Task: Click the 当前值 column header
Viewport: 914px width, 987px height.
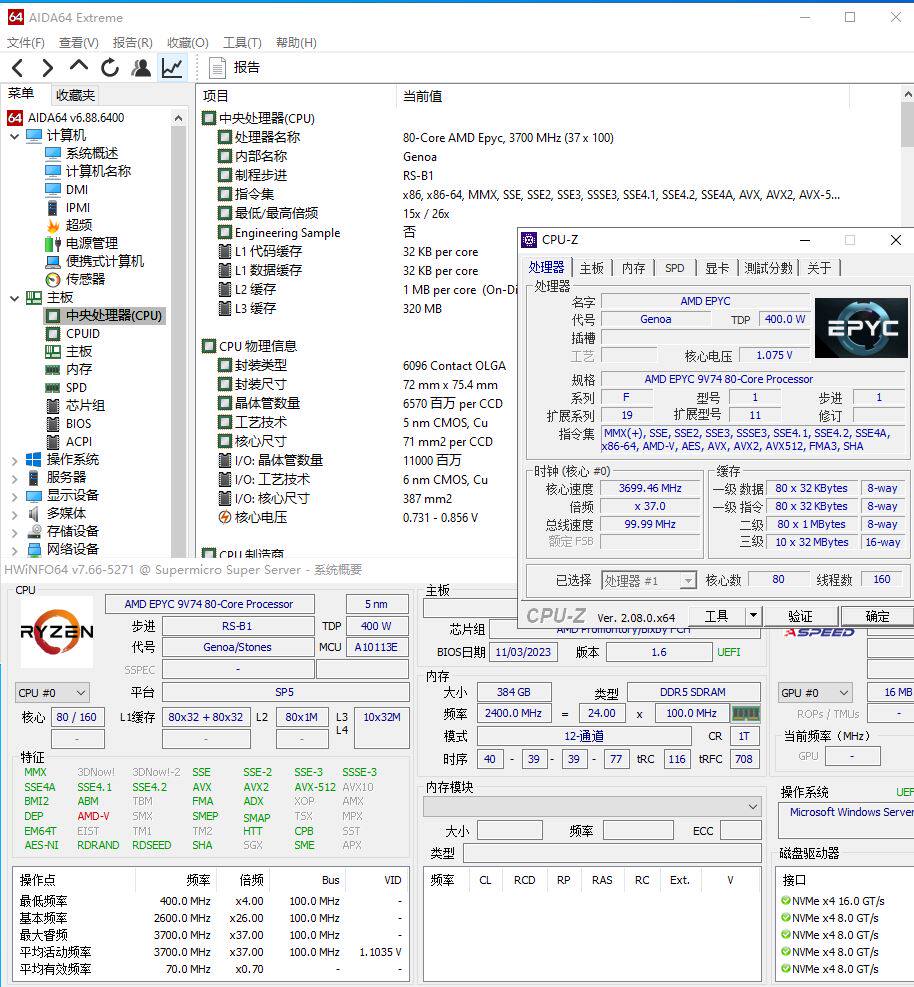Action: 622,96
